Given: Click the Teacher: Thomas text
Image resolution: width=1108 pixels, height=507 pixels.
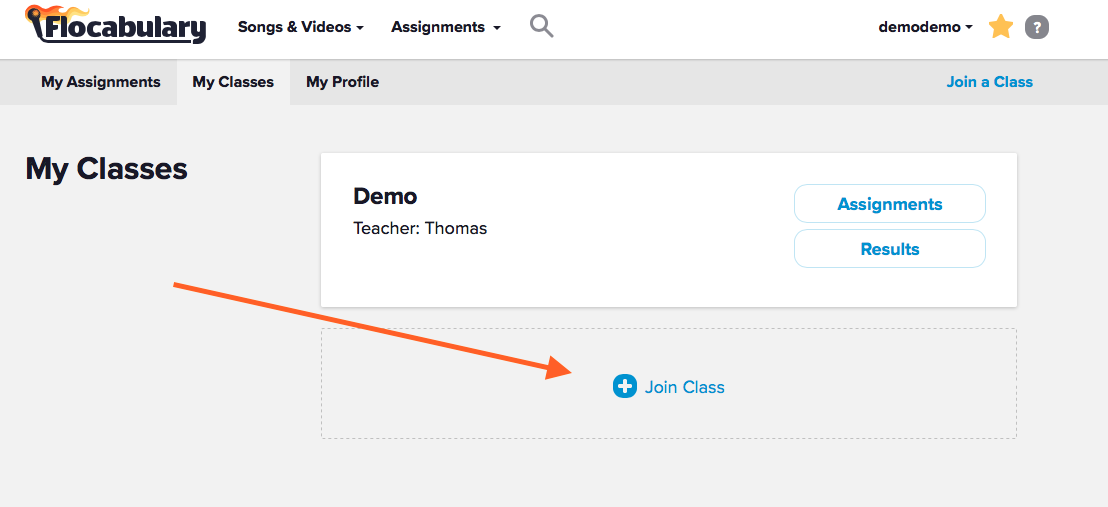Looking at the screenshot, I should click(x=420, y=228).
